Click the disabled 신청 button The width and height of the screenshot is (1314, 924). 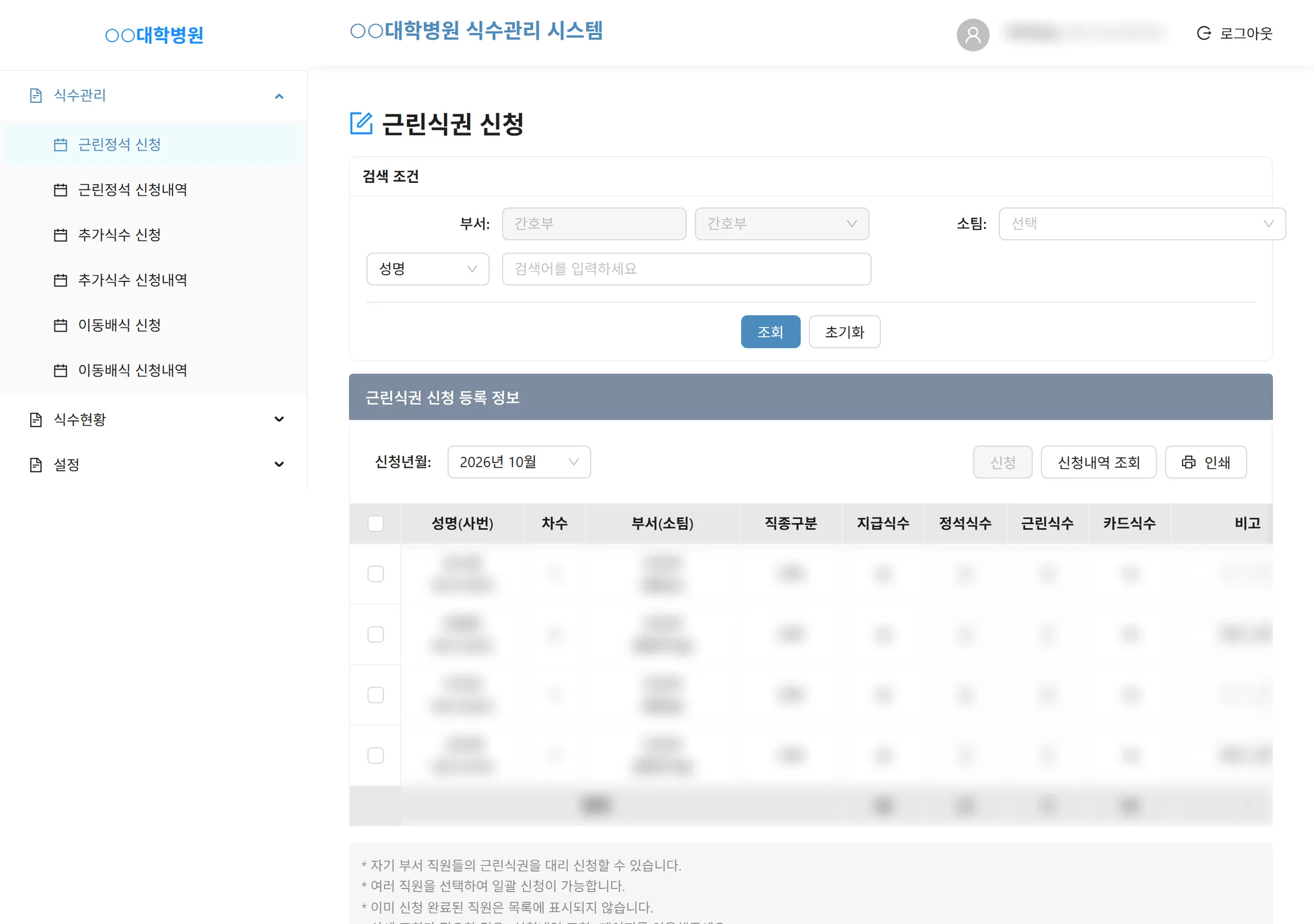[1002, 463]
